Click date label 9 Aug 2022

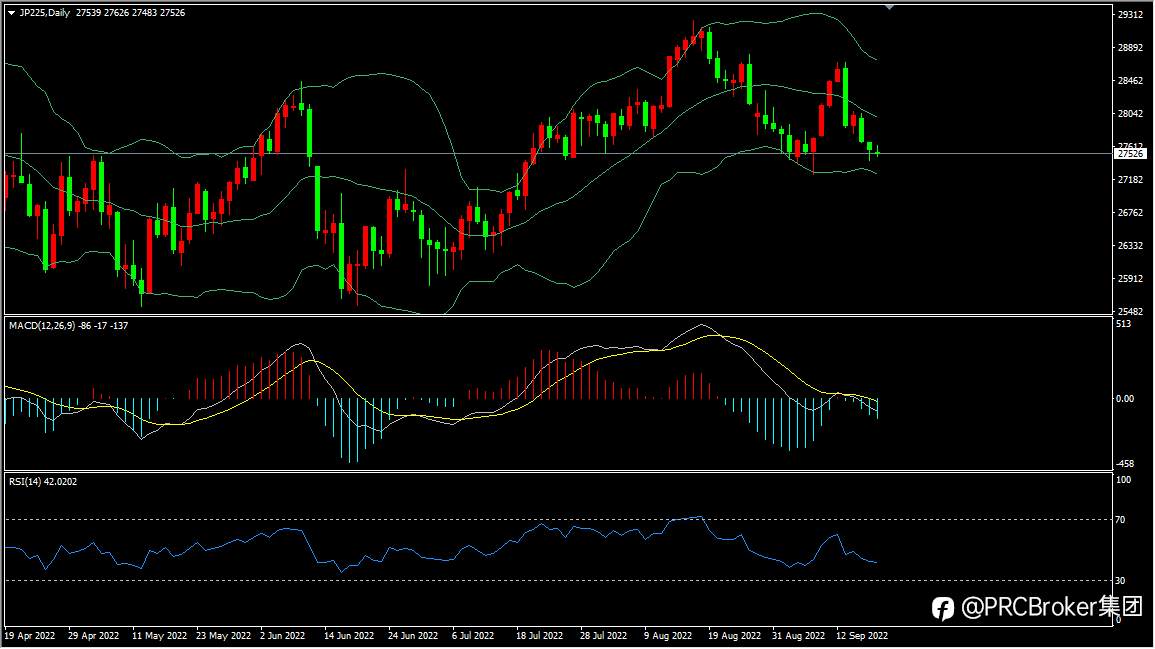[x=667, y=636]
